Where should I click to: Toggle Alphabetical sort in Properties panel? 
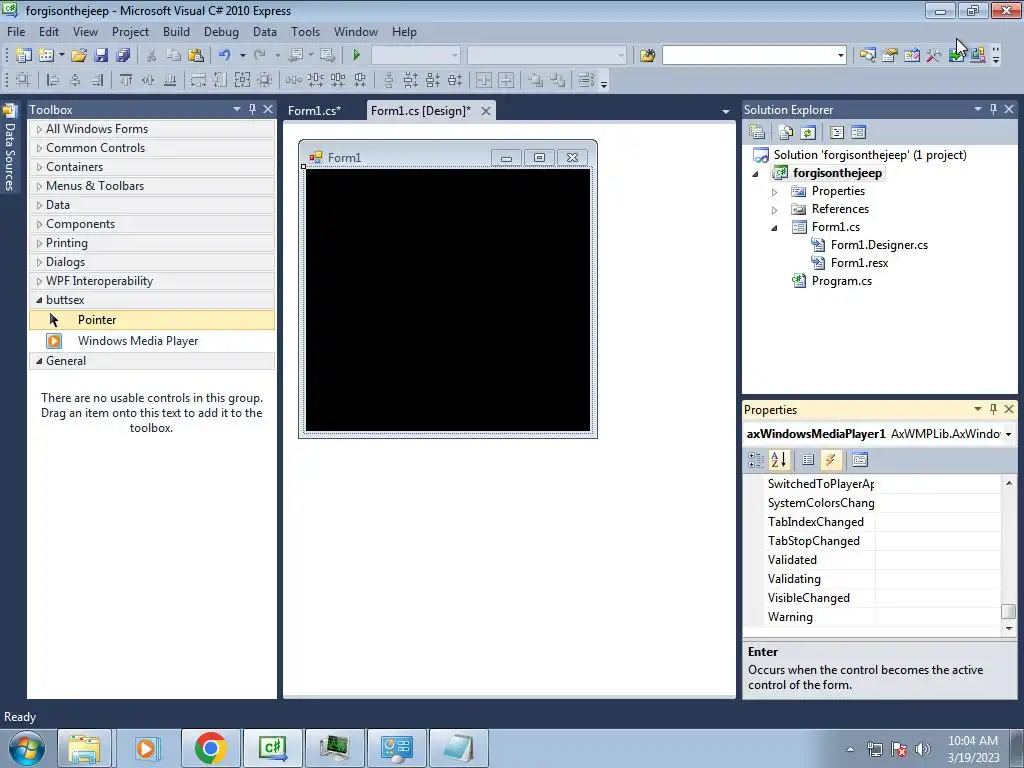(x=778, y=460)
